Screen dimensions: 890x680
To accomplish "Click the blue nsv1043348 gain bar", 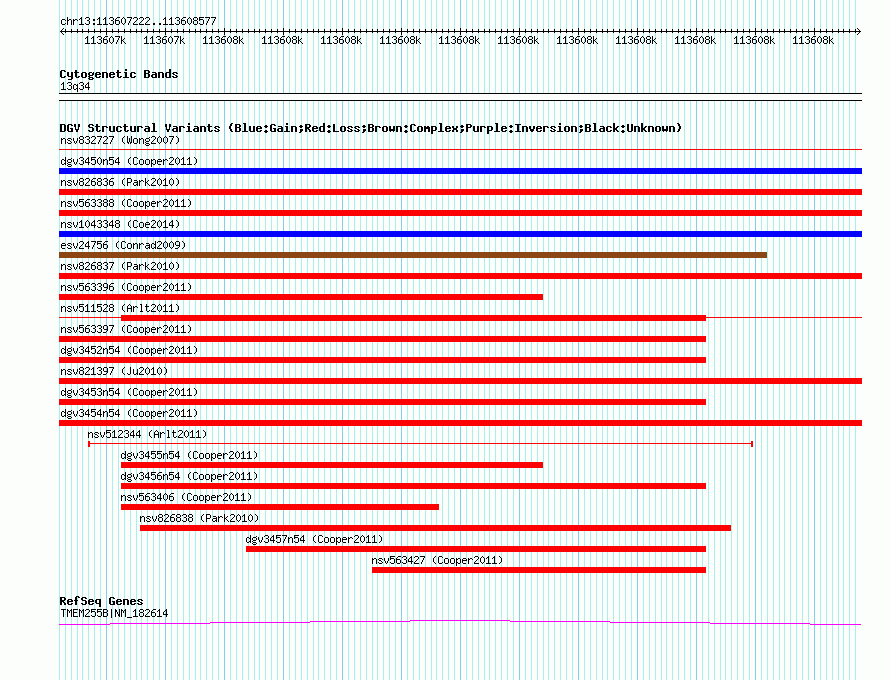I will [460, 234].
